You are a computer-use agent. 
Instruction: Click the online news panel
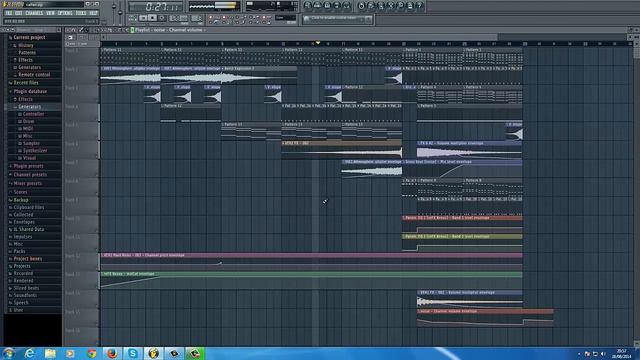pyautogui.click(x=337, y=19)
